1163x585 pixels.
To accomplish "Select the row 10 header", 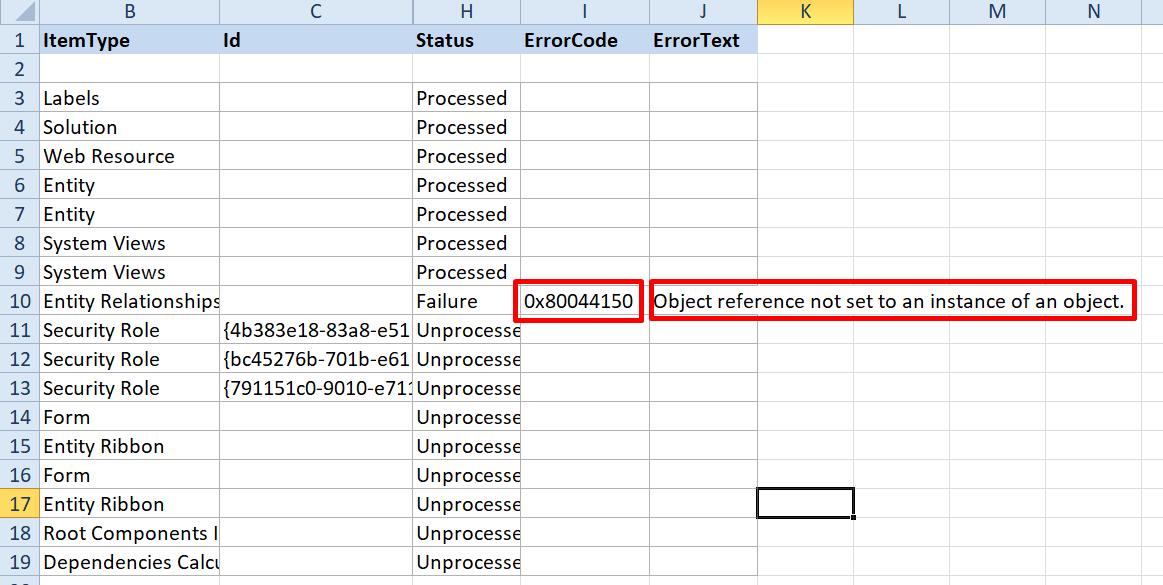I will 19,301.
